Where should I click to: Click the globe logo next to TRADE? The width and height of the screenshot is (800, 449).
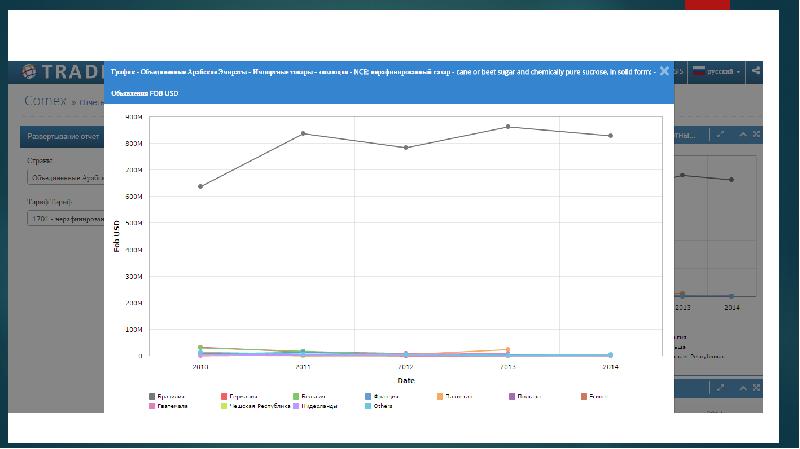click(29, 72)
